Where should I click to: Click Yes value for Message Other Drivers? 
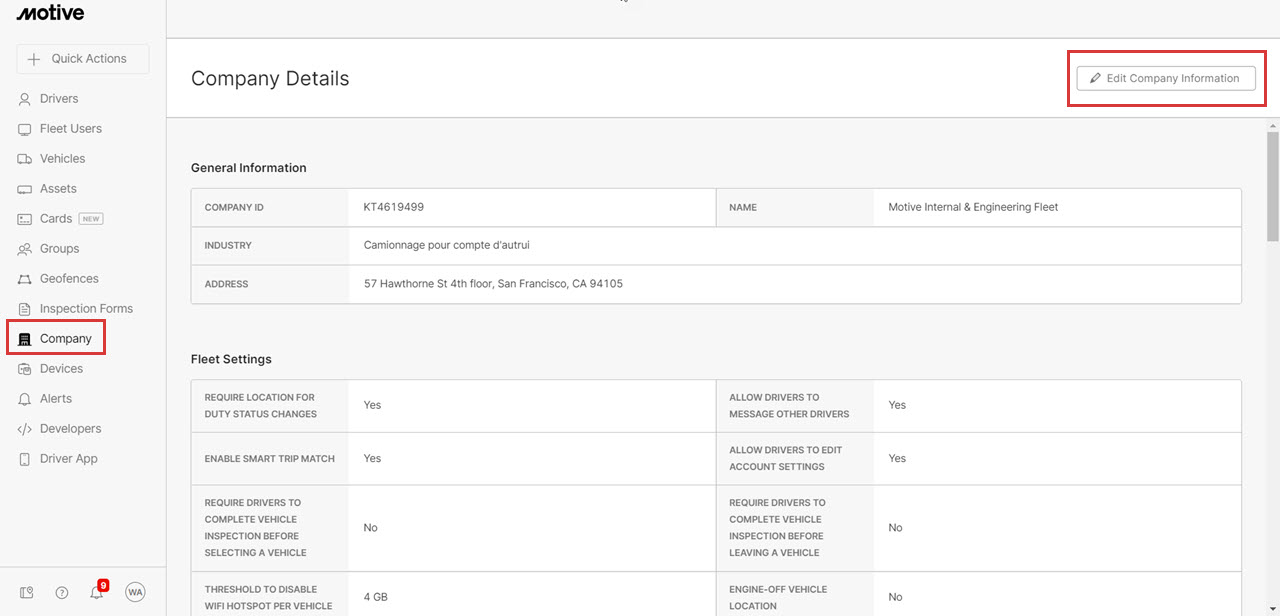click(x=897, y=405)
